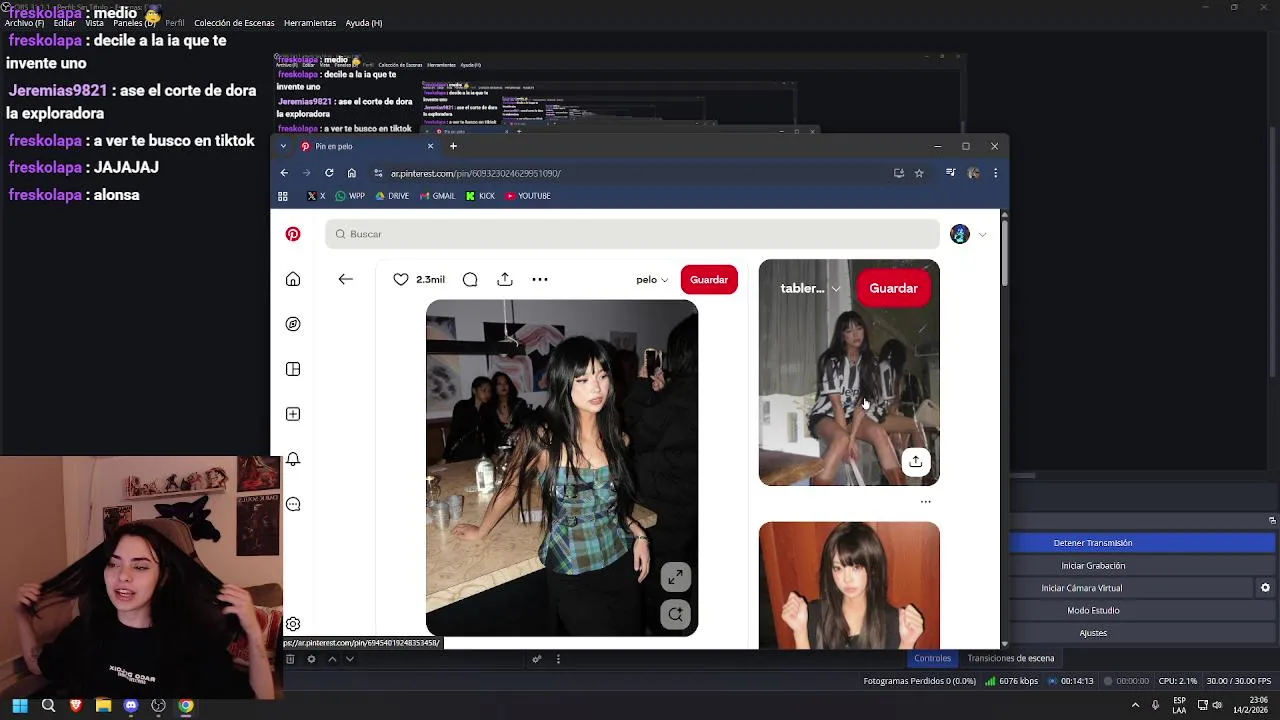Open a new Chrome tab
This screenshot has height=720, width=1280.
453,146
